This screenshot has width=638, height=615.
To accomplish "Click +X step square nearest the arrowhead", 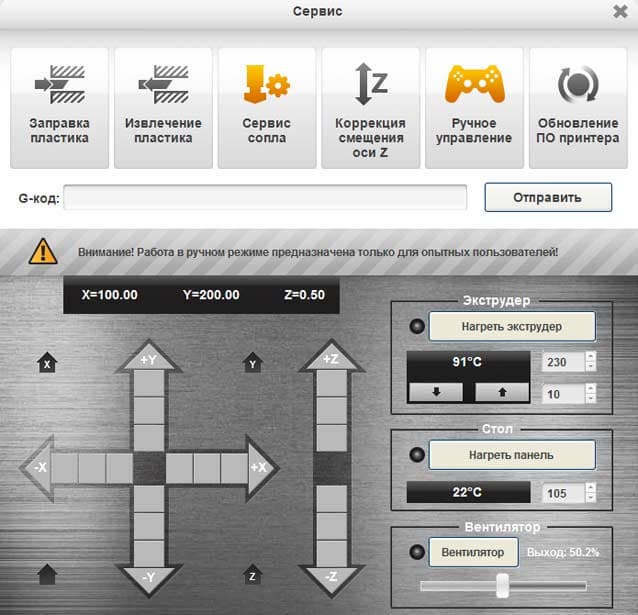I will [x=234, y=468].
